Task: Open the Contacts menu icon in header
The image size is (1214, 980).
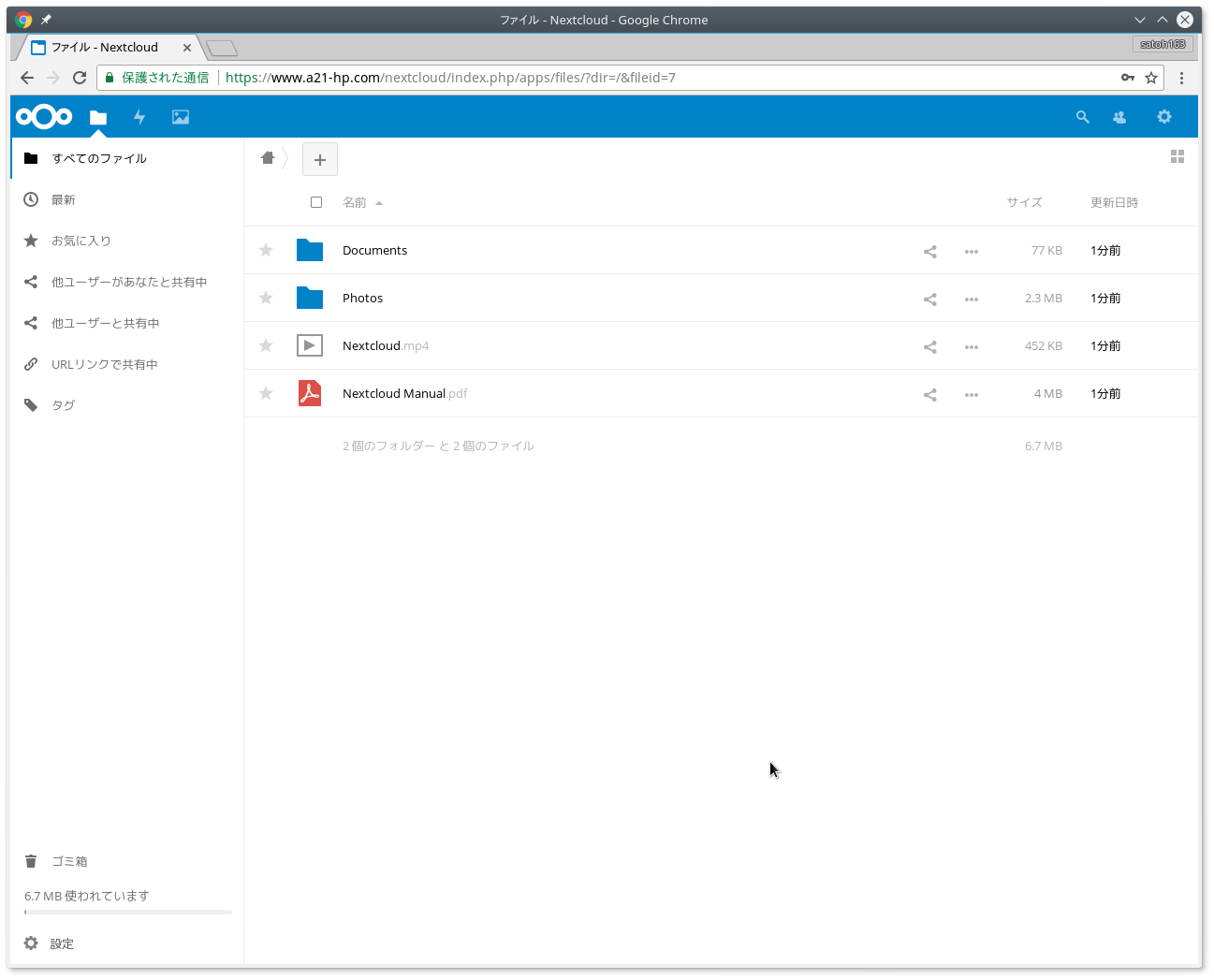Action: [x=1119, y=117]
